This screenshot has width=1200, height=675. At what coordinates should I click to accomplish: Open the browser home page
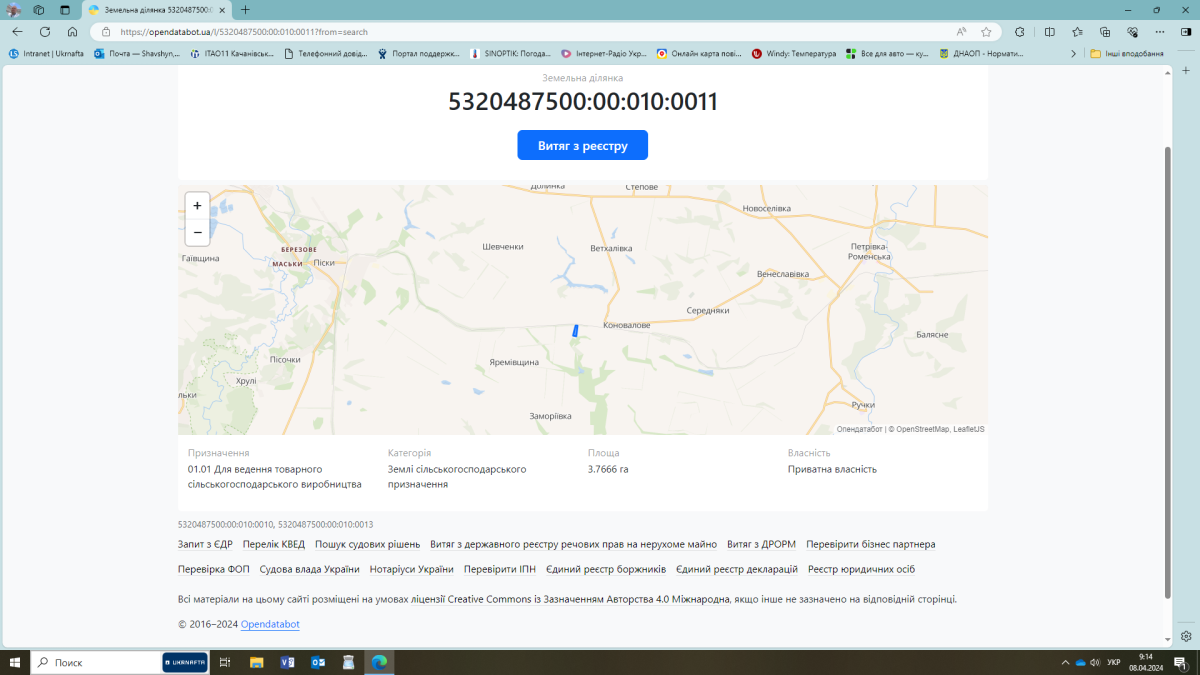coord(72,32)
